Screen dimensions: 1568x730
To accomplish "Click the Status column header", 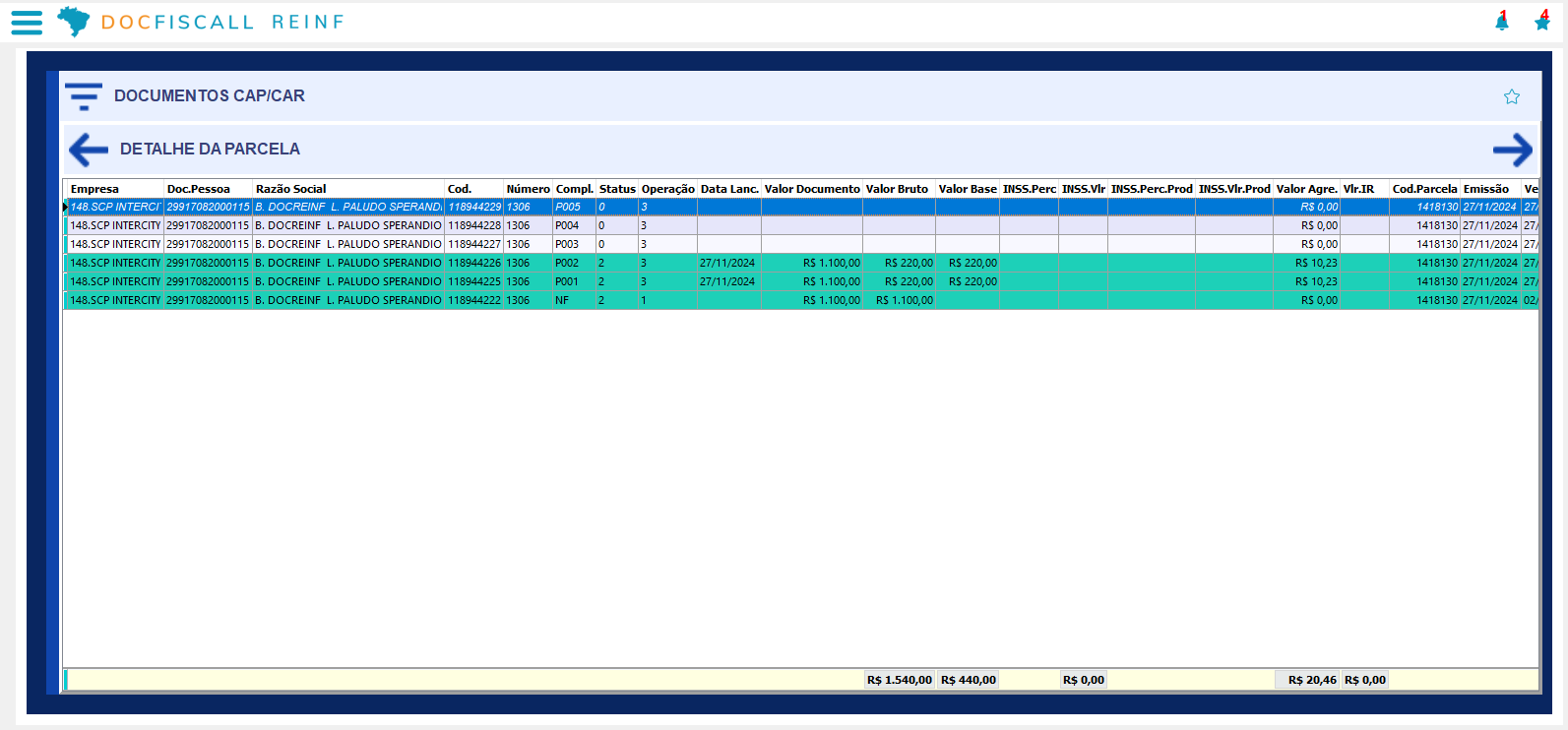I will (x=617, y=189).
